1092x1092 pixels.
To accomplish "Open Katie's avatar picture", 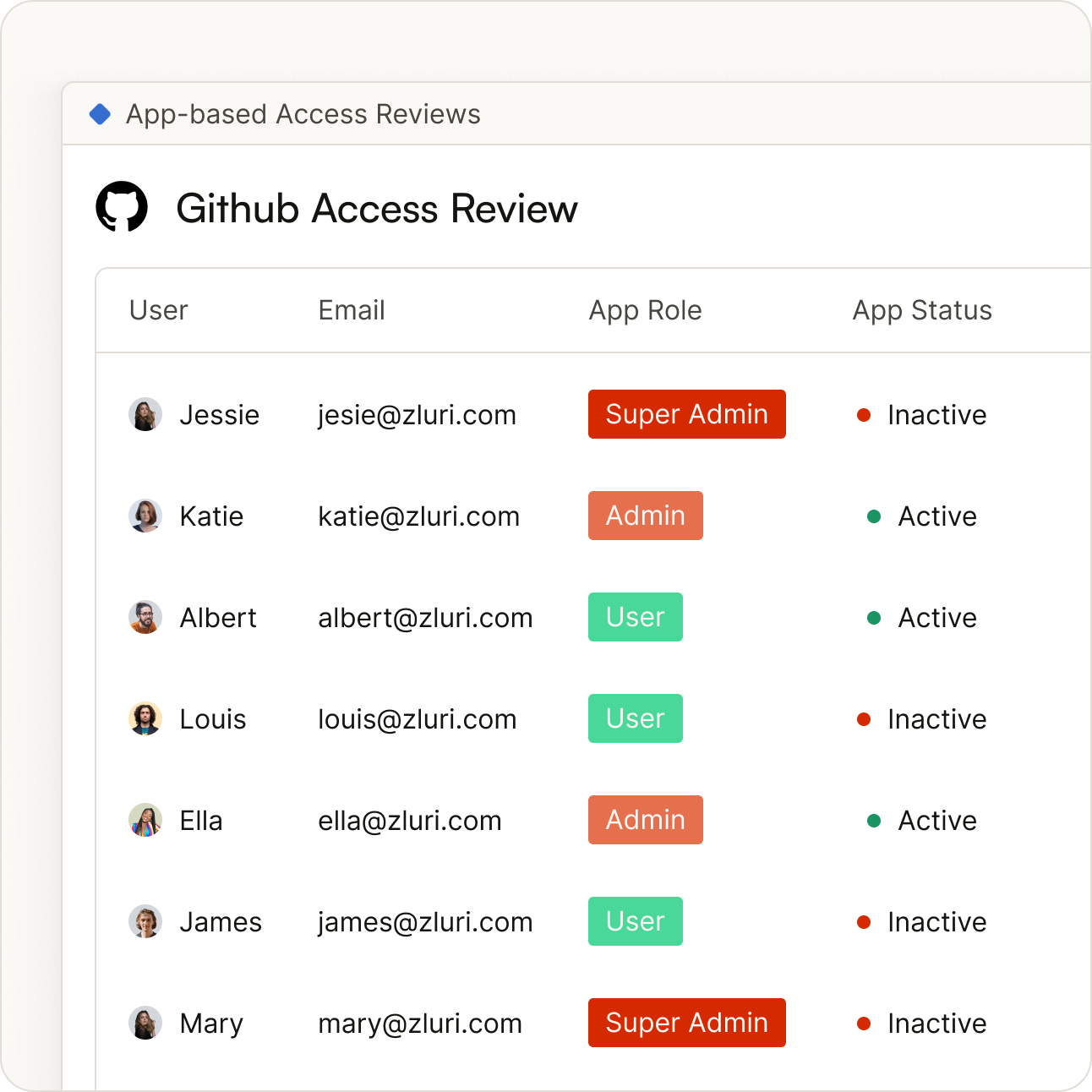I will point(145,516).
